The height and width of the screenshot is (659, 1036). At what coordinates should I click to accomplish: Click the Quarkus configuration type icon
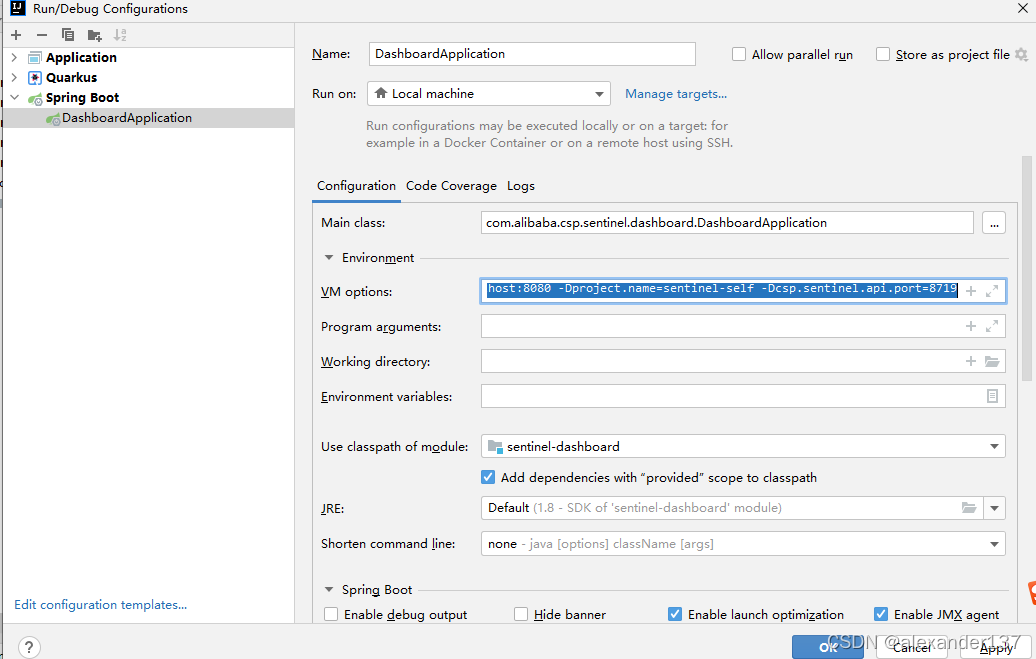pyautogui.click(x=35, y=78)
